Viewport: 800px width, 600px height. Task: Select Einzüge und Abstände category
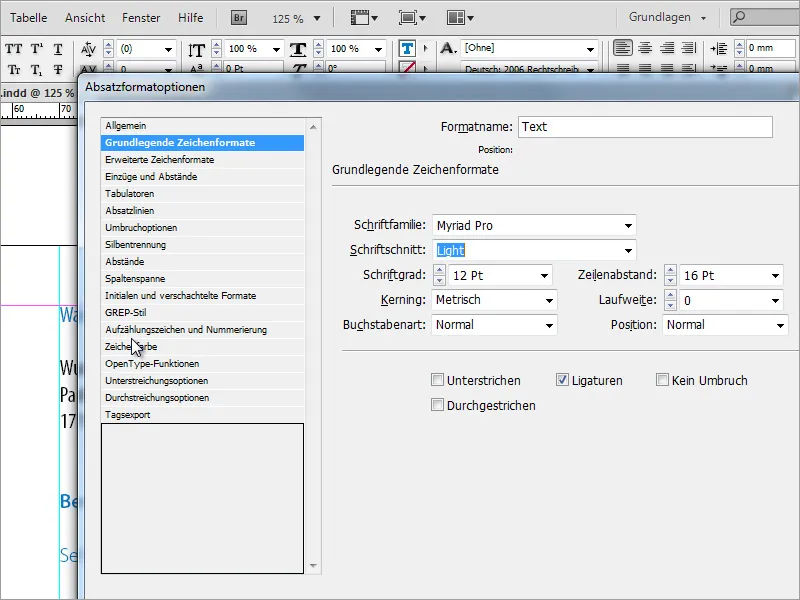[203, 177]
